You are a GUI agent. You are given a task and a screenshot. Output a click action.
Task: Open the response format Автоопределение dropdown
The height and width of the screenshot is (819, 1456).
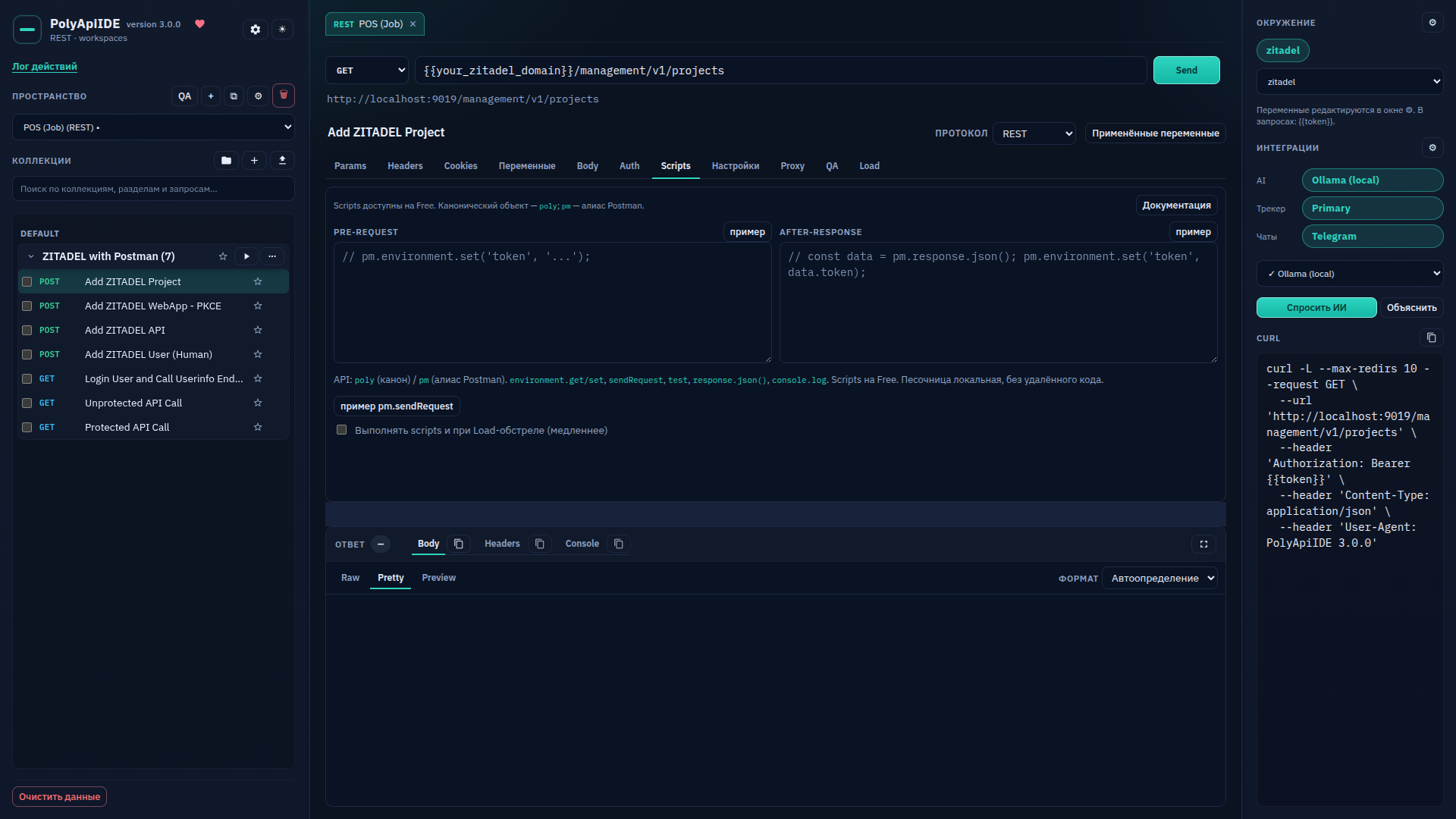click(1159, 578)
